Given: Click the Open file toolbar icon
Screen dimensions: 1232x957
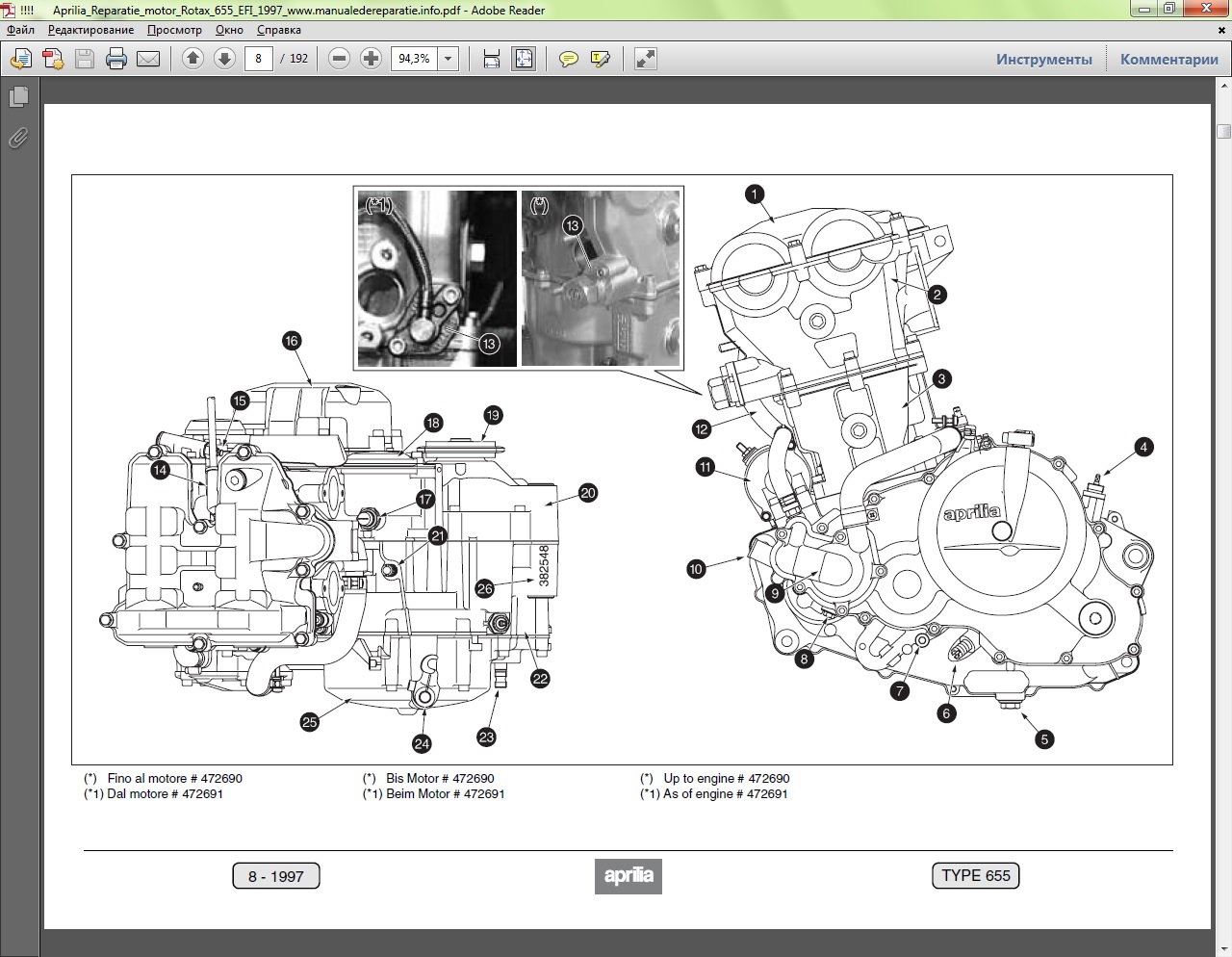Looking at the screenshot, I should click(x=20, y=59).
